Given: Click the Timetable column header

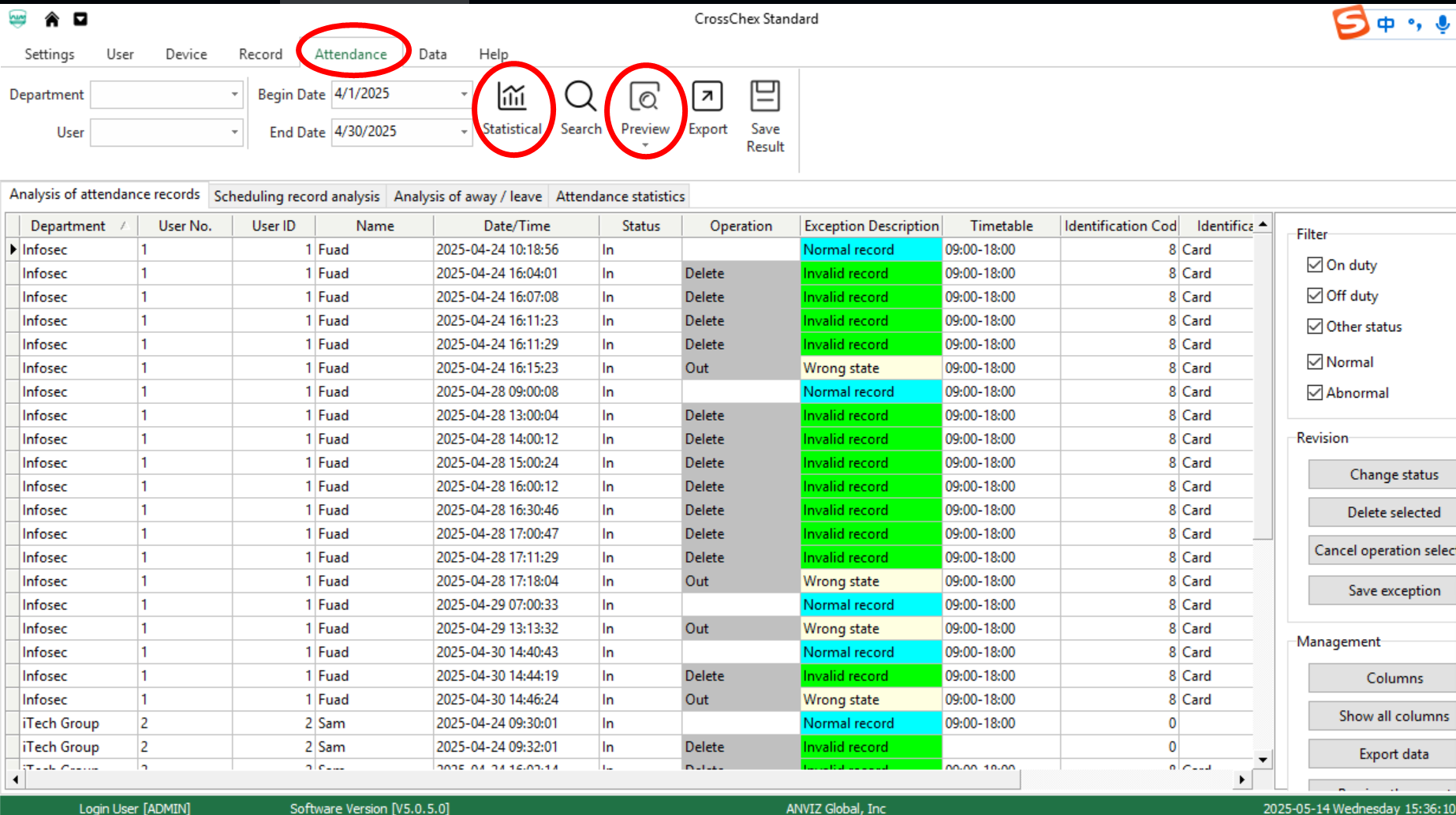Looking at the screenshot, I should coord(1002,226).
